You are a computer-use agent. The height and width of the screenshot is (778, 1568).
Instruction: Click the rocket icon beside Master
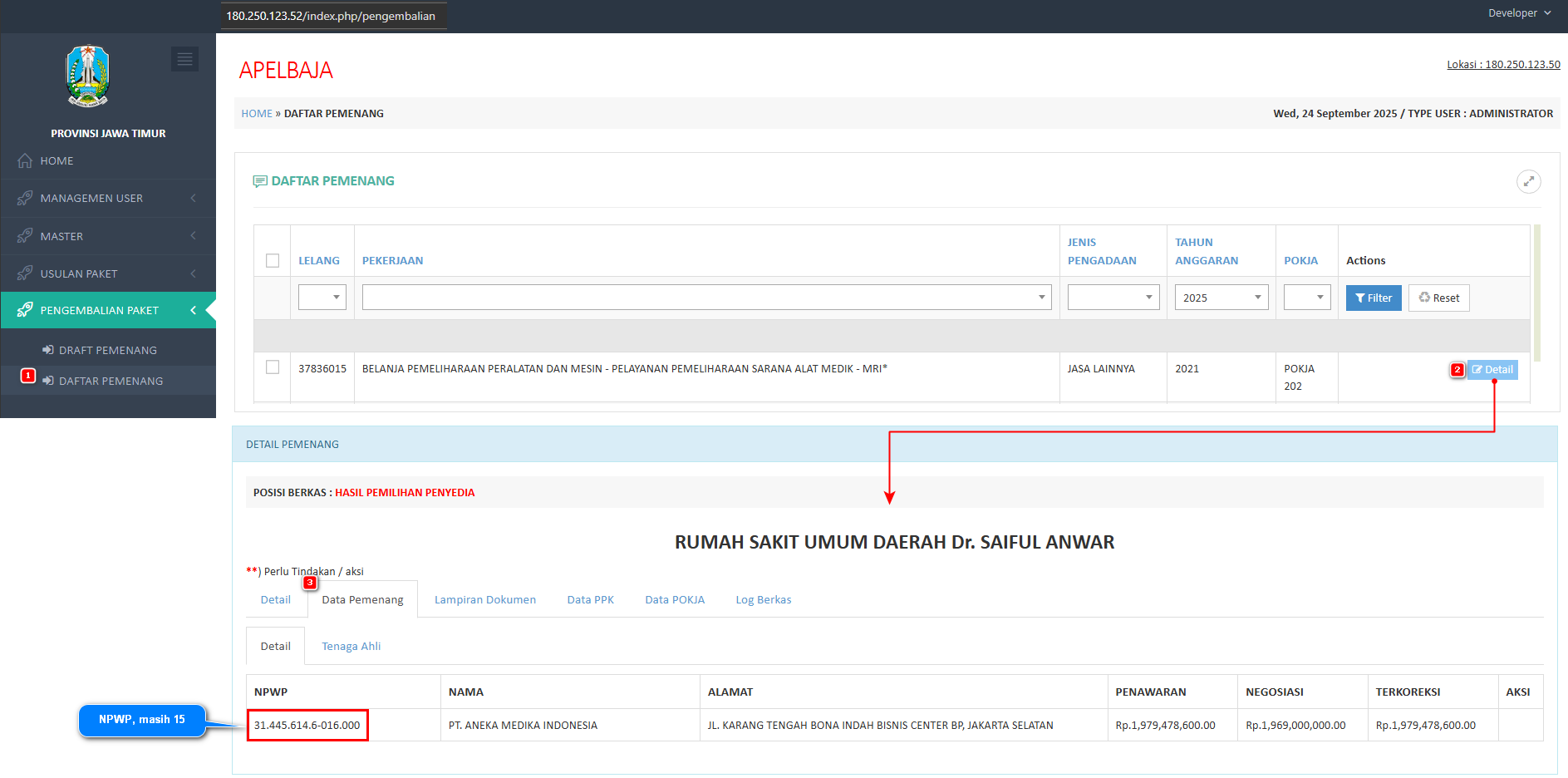pos(25,237)
